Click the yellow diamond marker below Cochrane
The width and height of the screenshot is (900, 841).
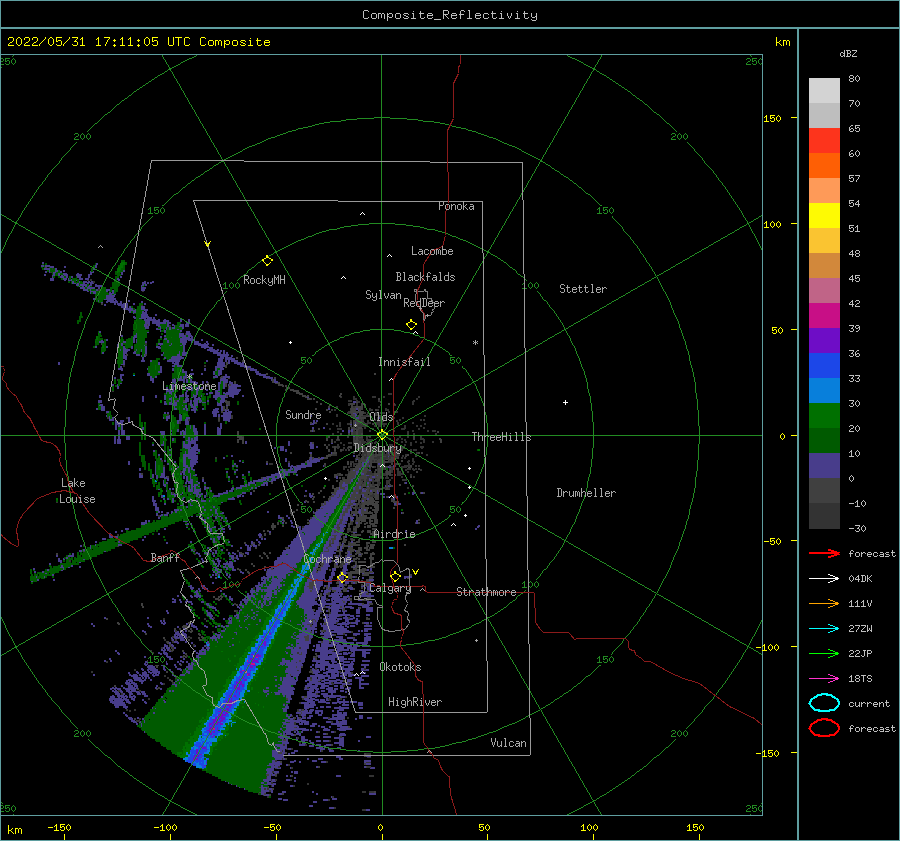[x=342, y=578]
